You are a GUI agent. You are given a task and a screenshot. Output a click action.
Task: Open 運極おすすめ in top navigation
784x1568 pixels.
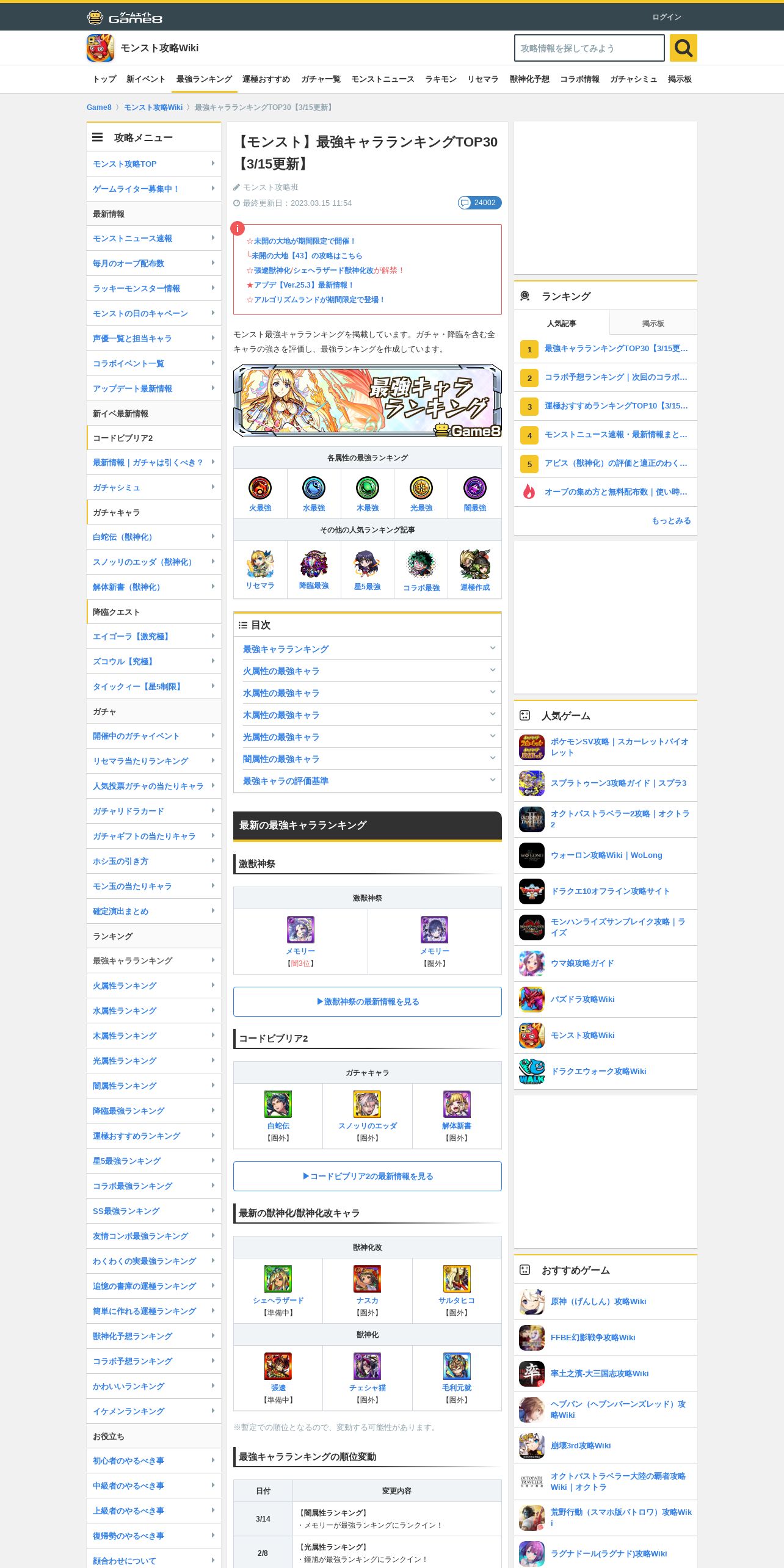click(266, 79)
